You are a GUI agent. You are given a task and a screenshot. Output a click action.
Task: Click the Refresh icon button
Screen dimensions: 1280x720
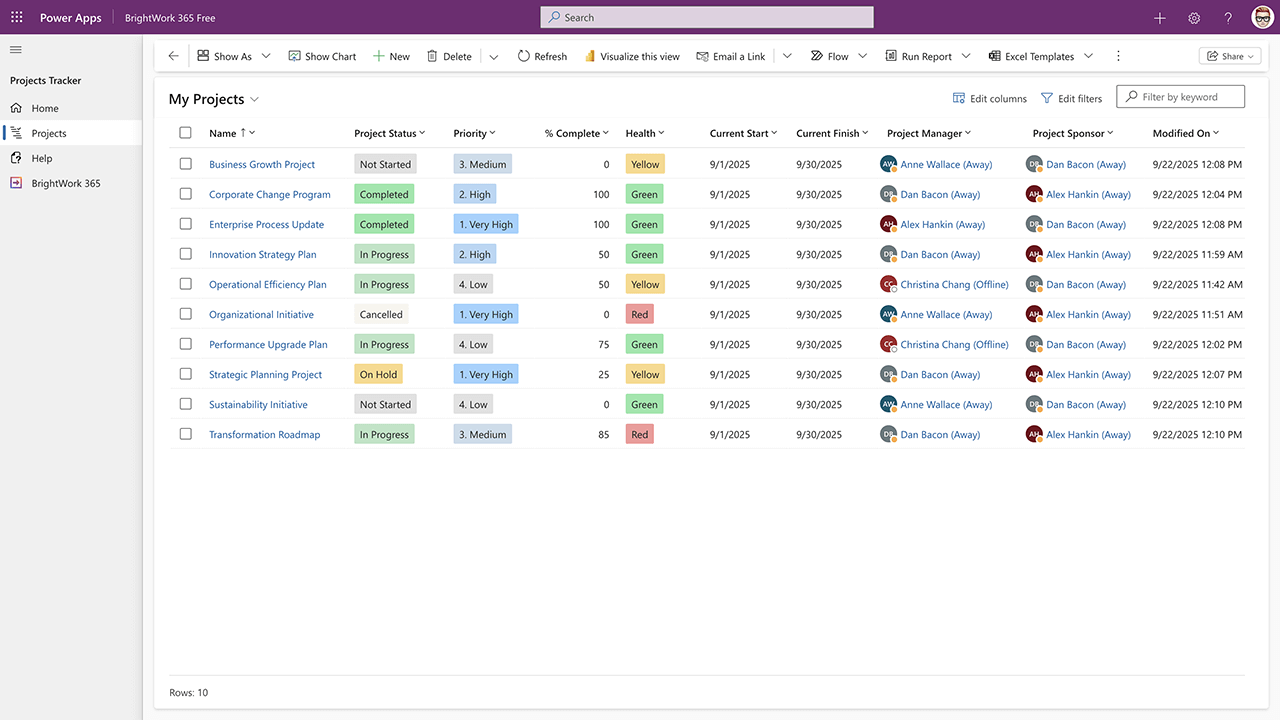(523, 56)
